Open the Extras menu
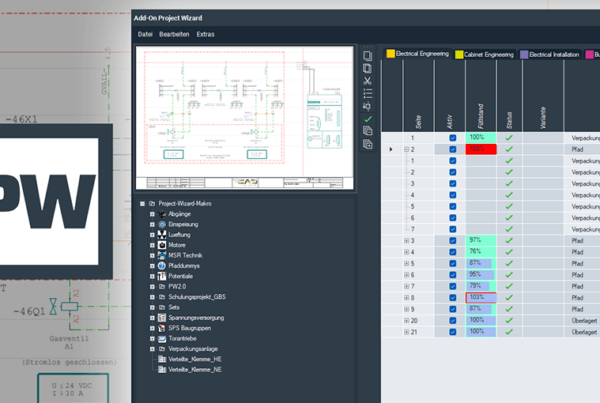The height and width of the screenshot is (403, 600). 205,34
